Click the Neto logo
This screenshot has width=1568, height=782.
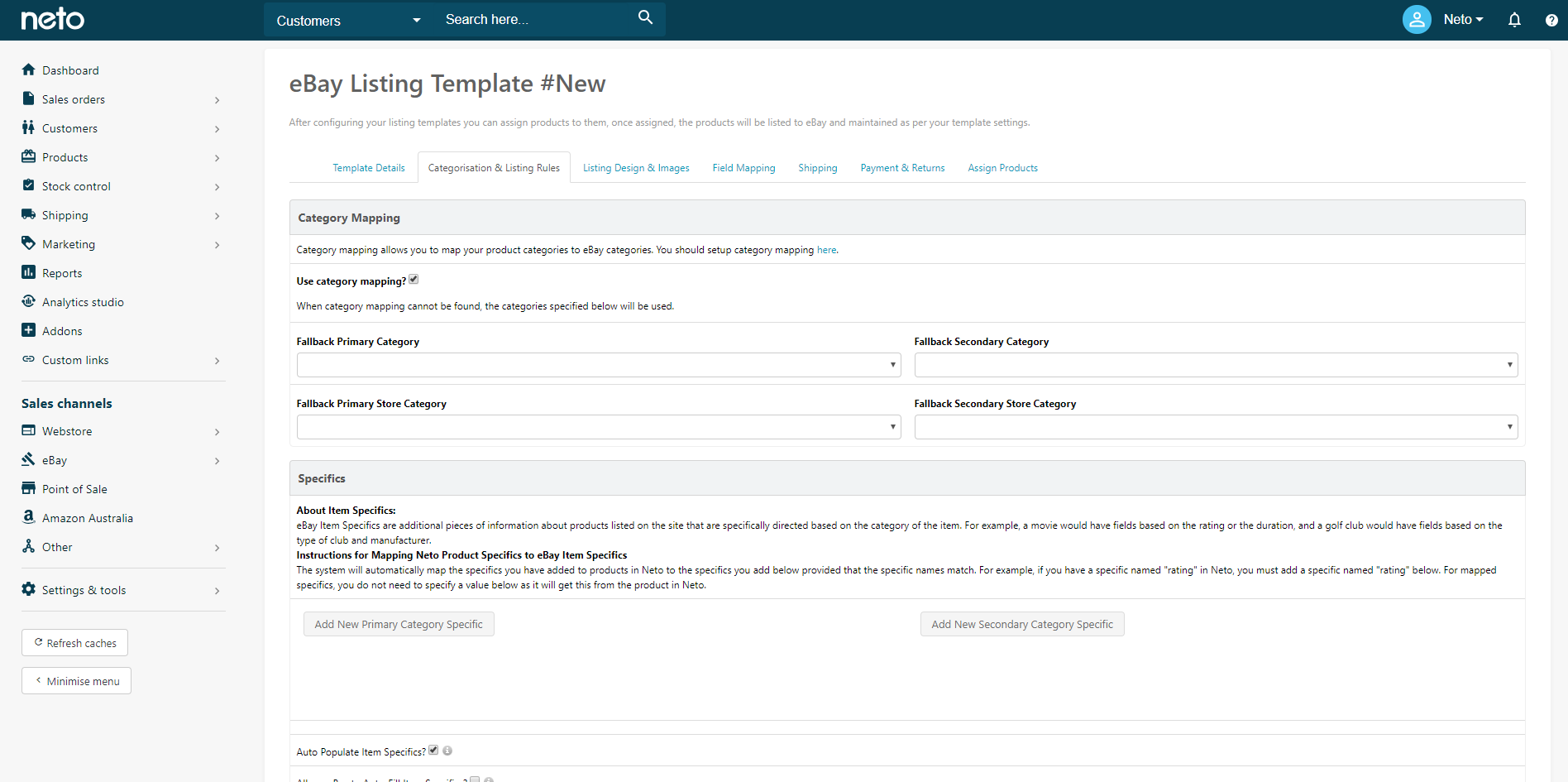52,19
